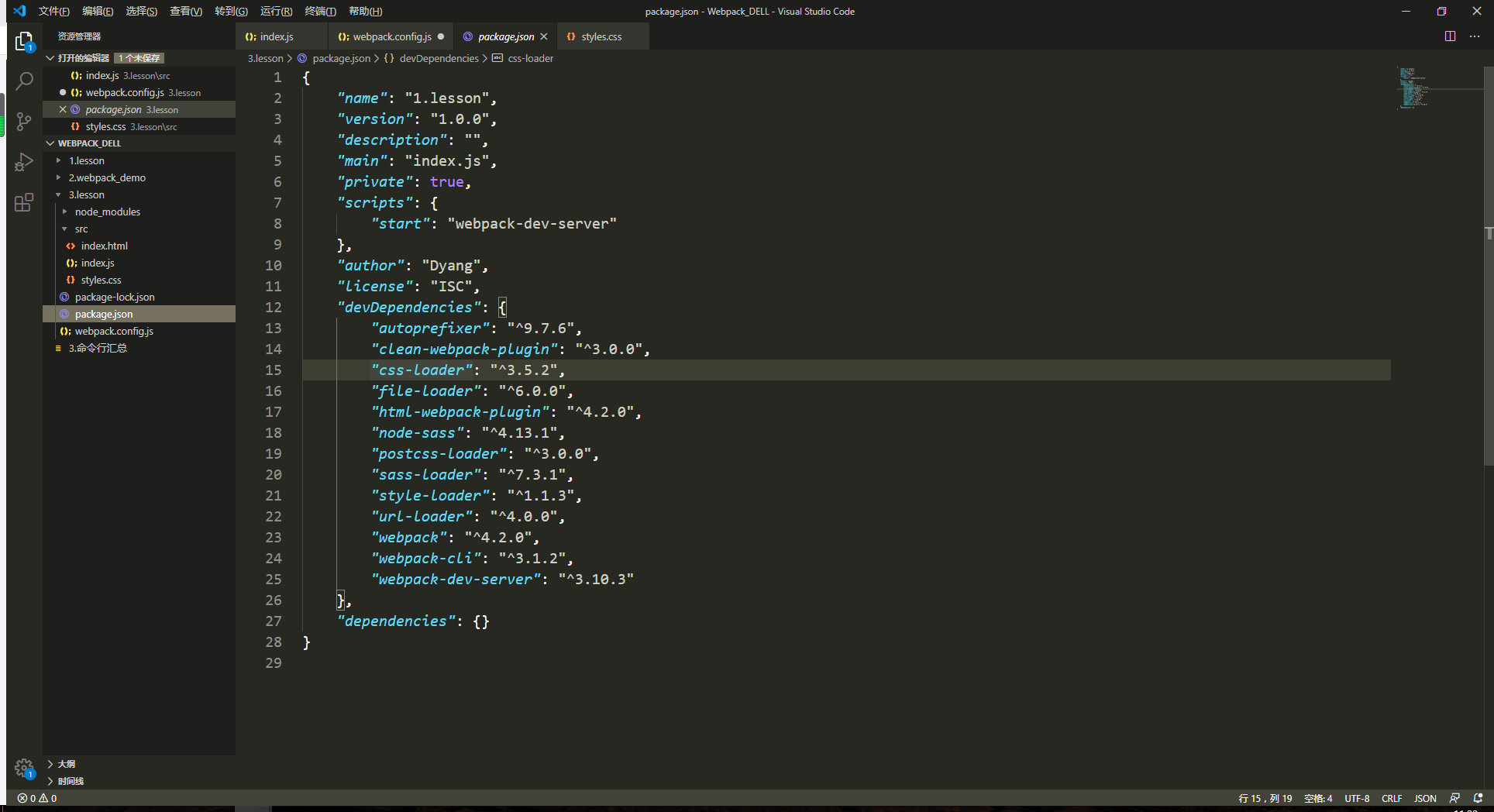1494x812 pixels.
Task: Open the editor More Actions ellipsis menu
Action: [x=1475, y=36]
